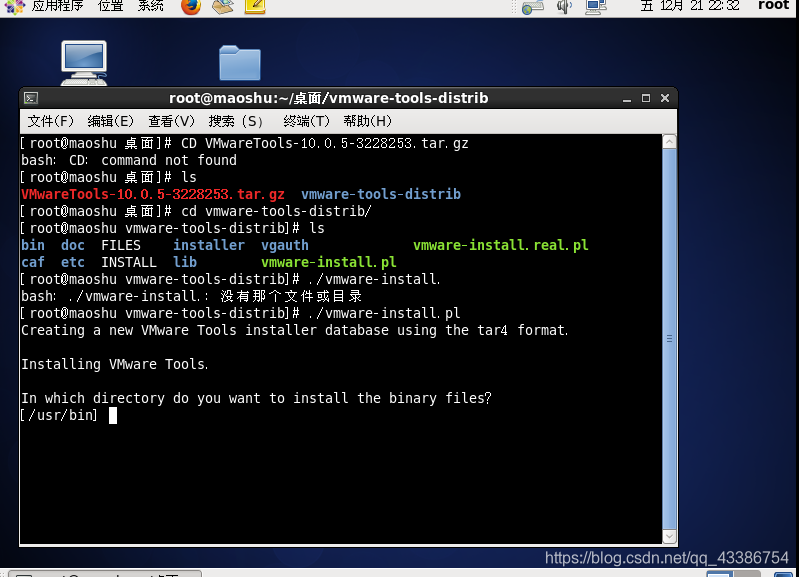Close the terminal window
This screenshot has width=799, height=577.
[664, 98]
